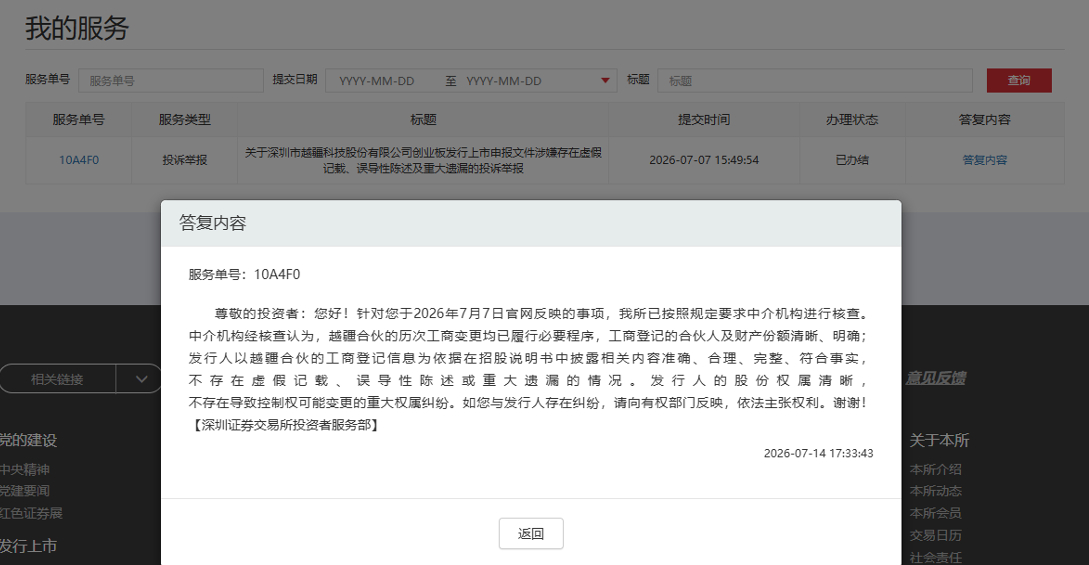
Task: Click the 返回 button in dialog
Action: (531, 533)
